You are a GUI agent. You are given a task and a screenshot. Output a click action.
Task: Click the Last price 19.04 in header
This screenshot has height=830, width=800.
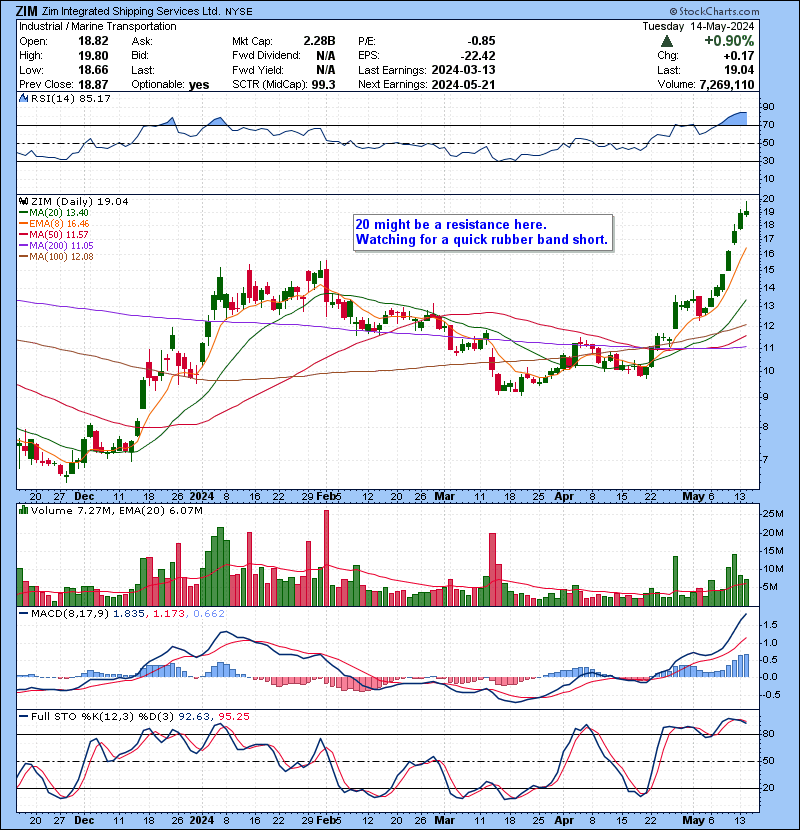(x=739, y=70)
